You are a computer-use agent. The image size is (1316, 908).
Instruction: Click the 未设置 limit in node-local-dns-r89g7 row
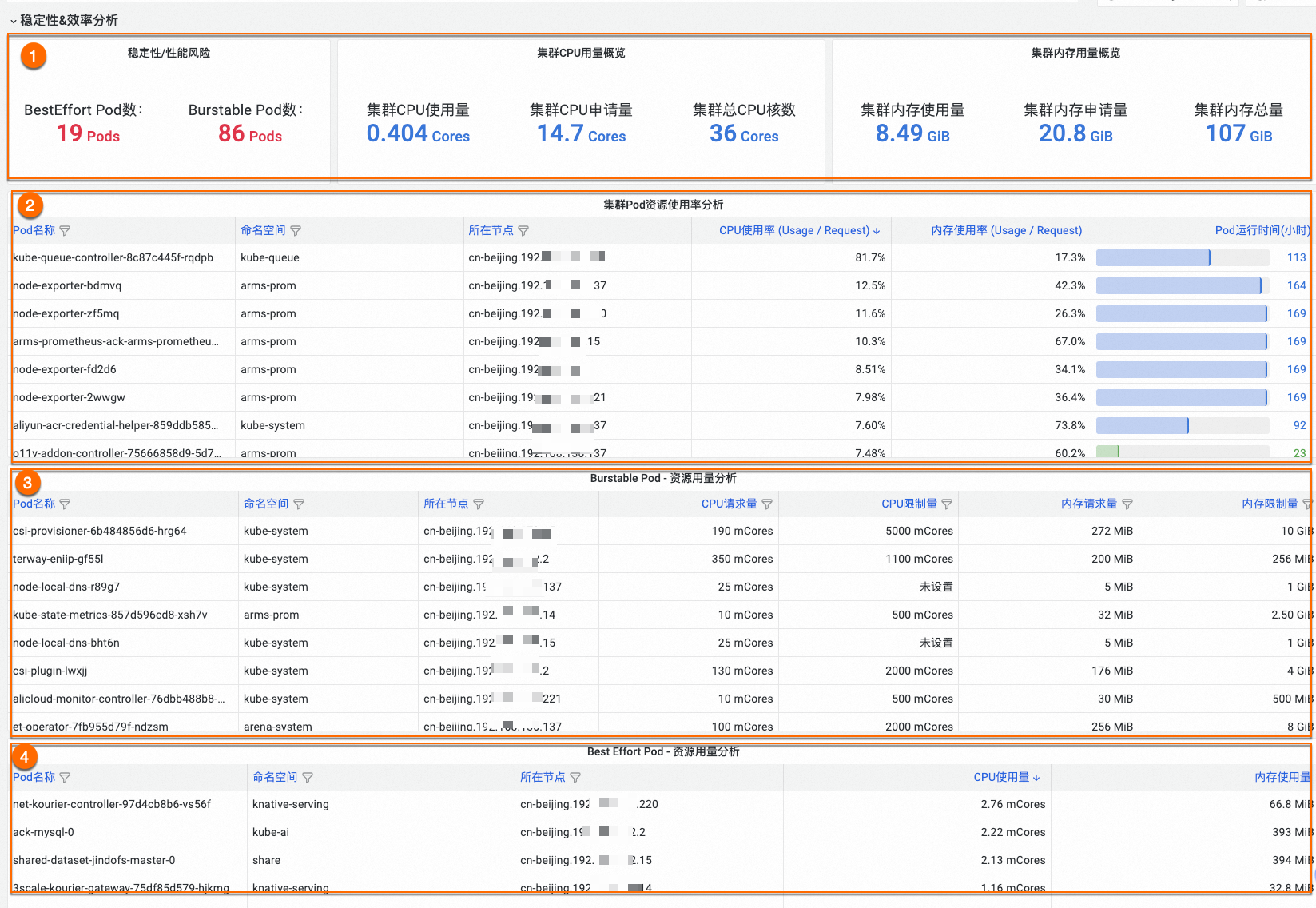(936, 587)
